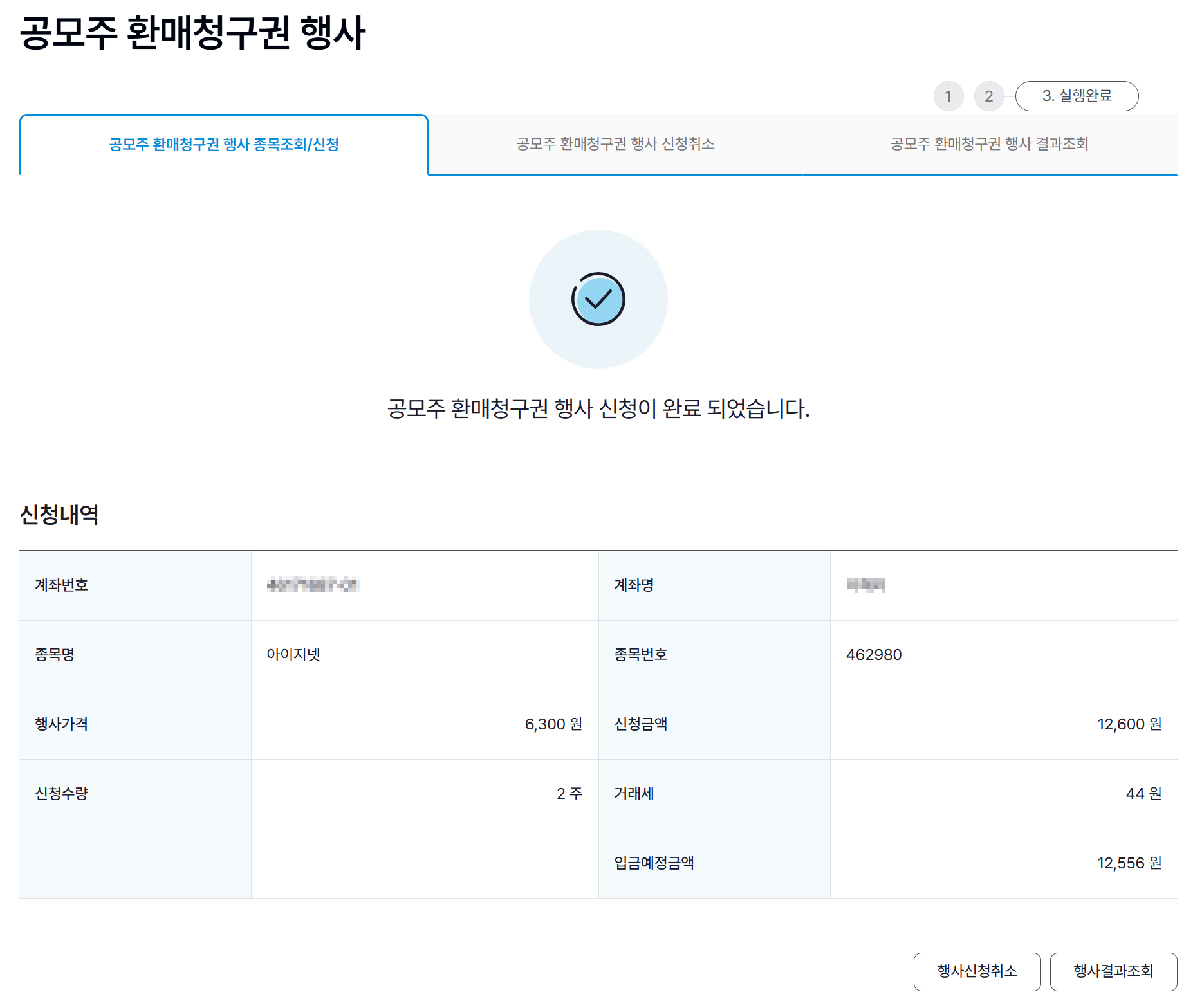Select the active '종목조회/신청' tab
The image size is (1193, 1008).
(x=224, y=145)
